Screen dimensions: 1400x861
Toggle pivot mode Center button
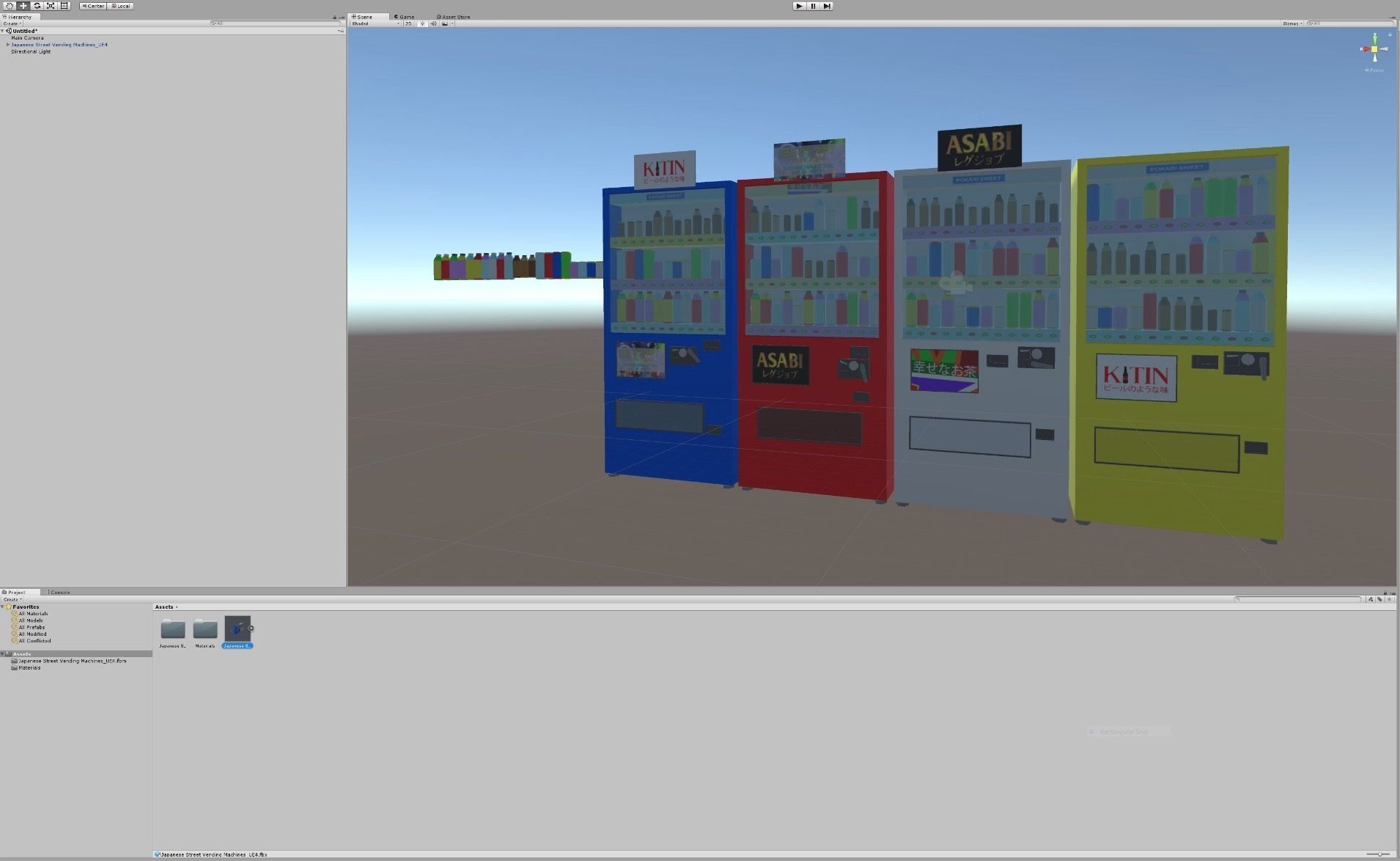pyautogui.click(x=93, y=6)
